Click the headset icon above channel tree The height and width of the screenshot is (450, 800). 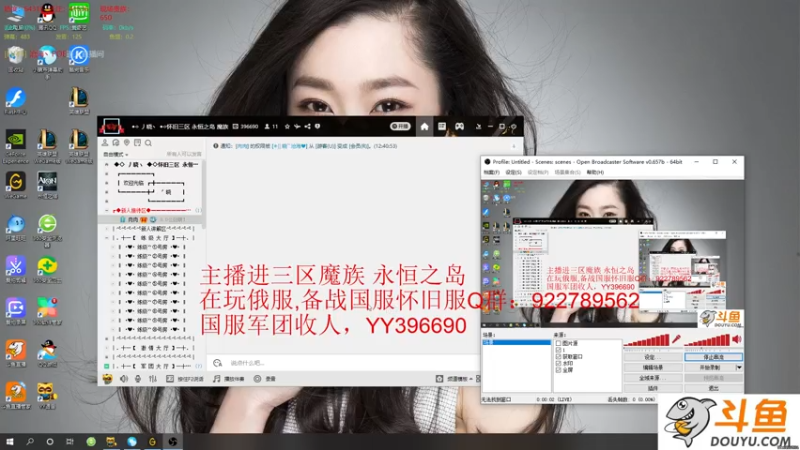116,143
